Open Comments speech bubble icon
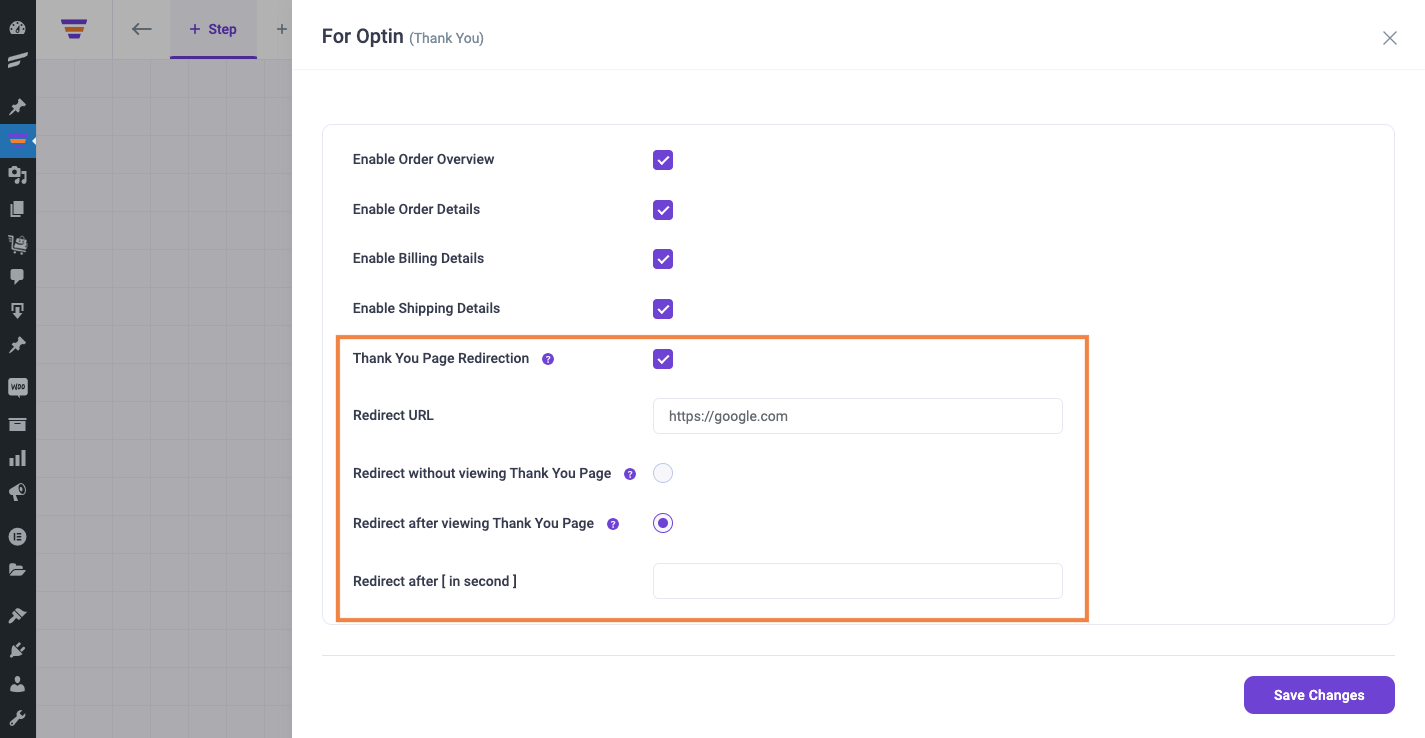 (17, 276)
